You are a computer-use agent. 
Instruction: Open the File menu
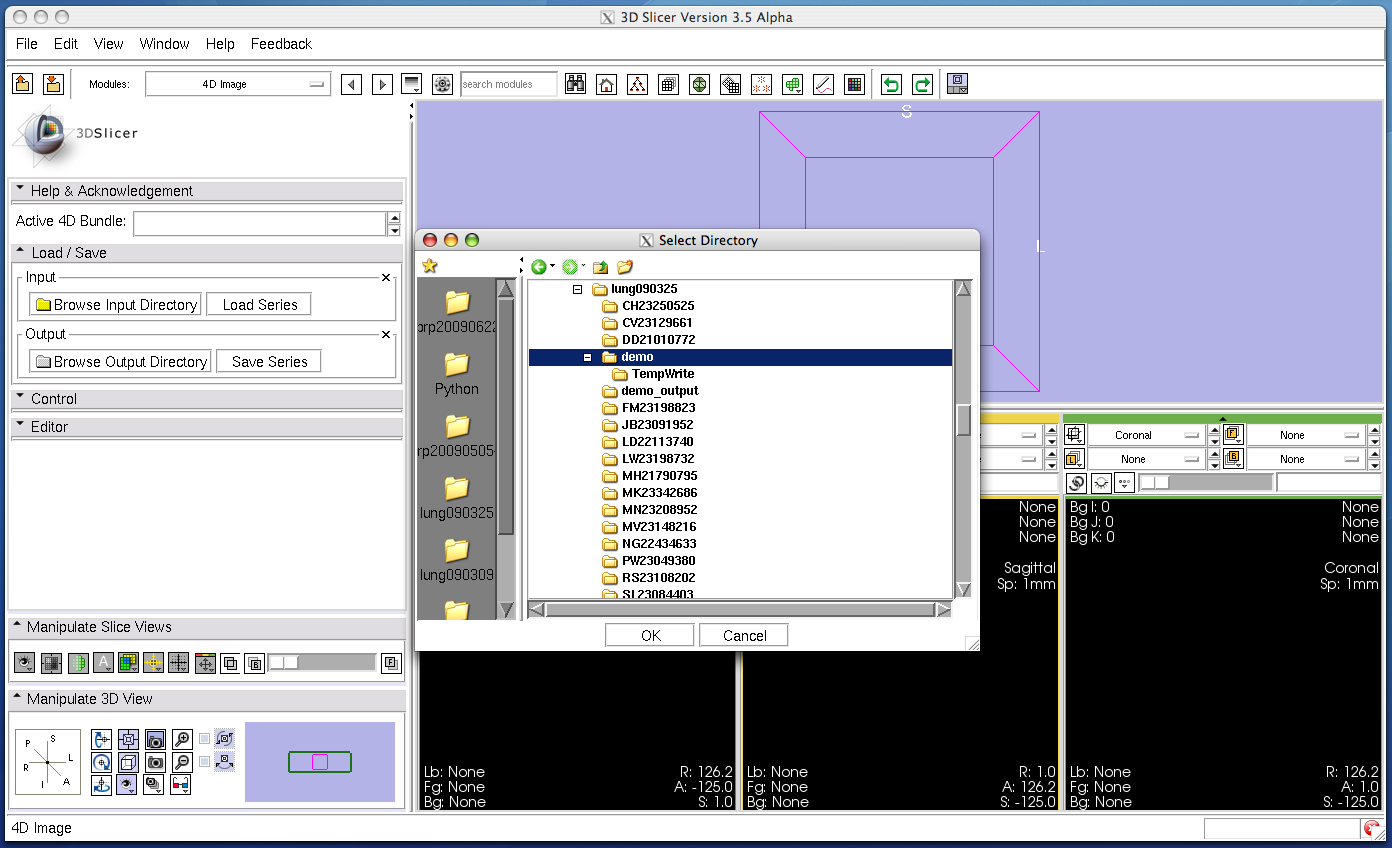(27, 44)
